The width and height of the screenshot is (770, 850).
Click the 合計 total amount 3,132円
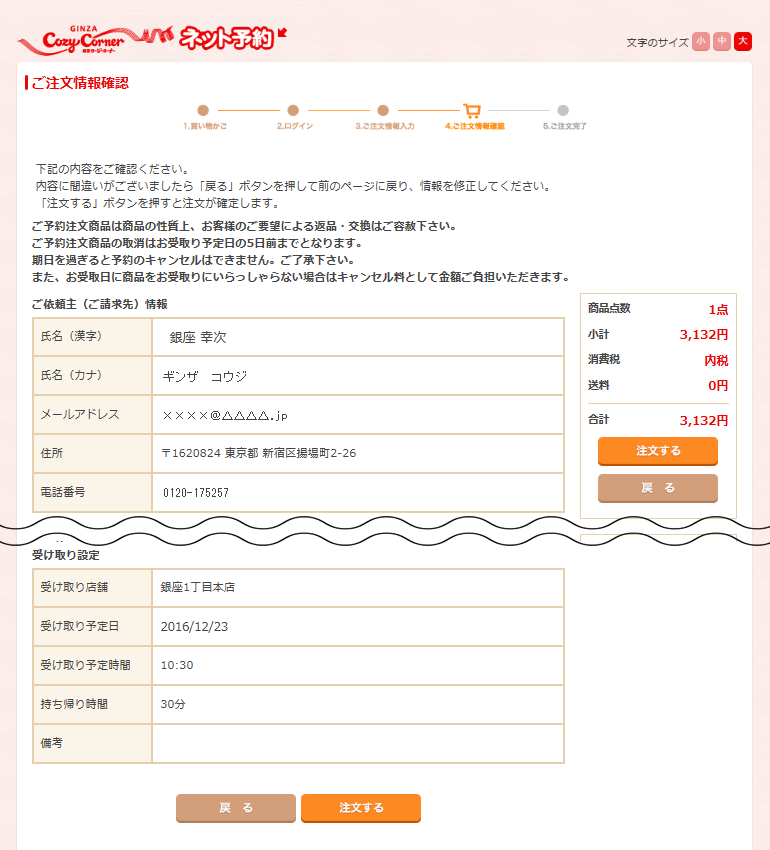[x=703, y=420]
